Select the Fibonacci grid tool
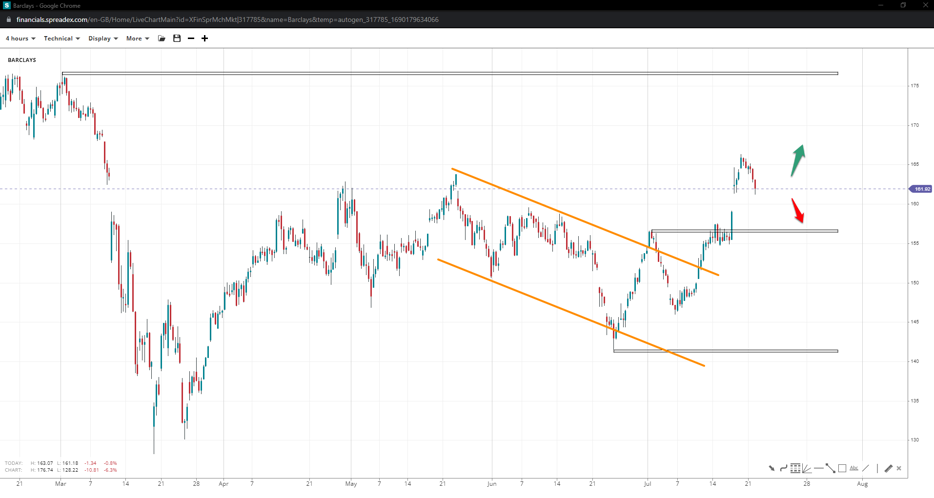Viewport: 934px width, 498px height. pos(795,468)
